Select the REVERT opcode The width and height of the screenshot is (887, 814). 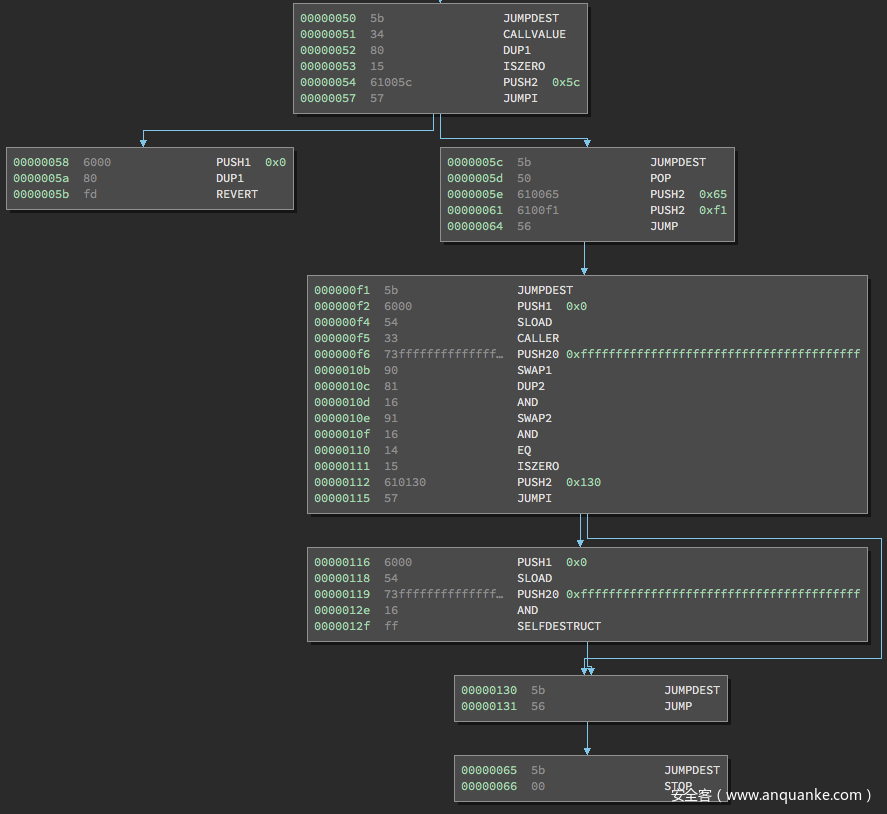(237, 194)
